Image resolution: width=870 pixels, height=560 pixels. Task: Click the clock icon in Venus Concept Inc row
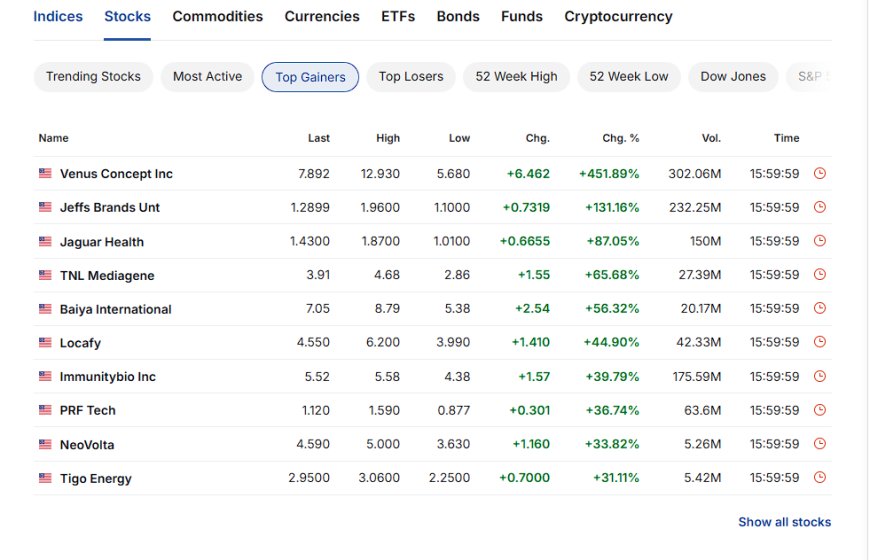[820, 173]
